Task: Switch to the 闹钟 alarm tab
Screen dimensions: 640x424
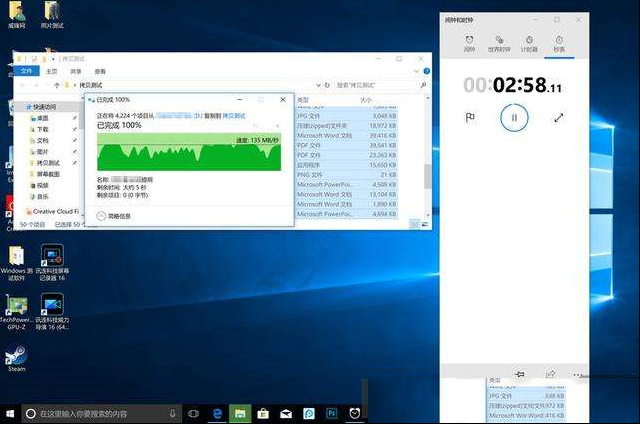Action: pyautogui.click(x=469, y=43)
